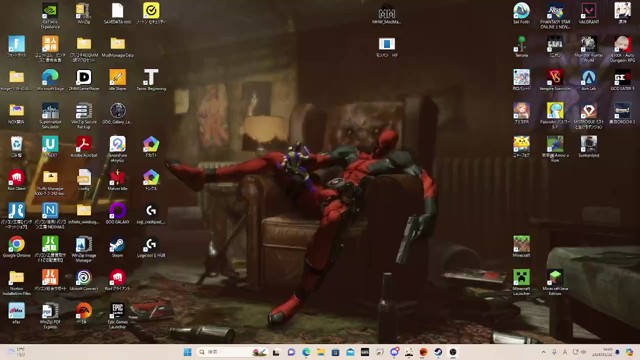
Task: Expand the system tray hidden icons chevron
Action: click(543, 352)
